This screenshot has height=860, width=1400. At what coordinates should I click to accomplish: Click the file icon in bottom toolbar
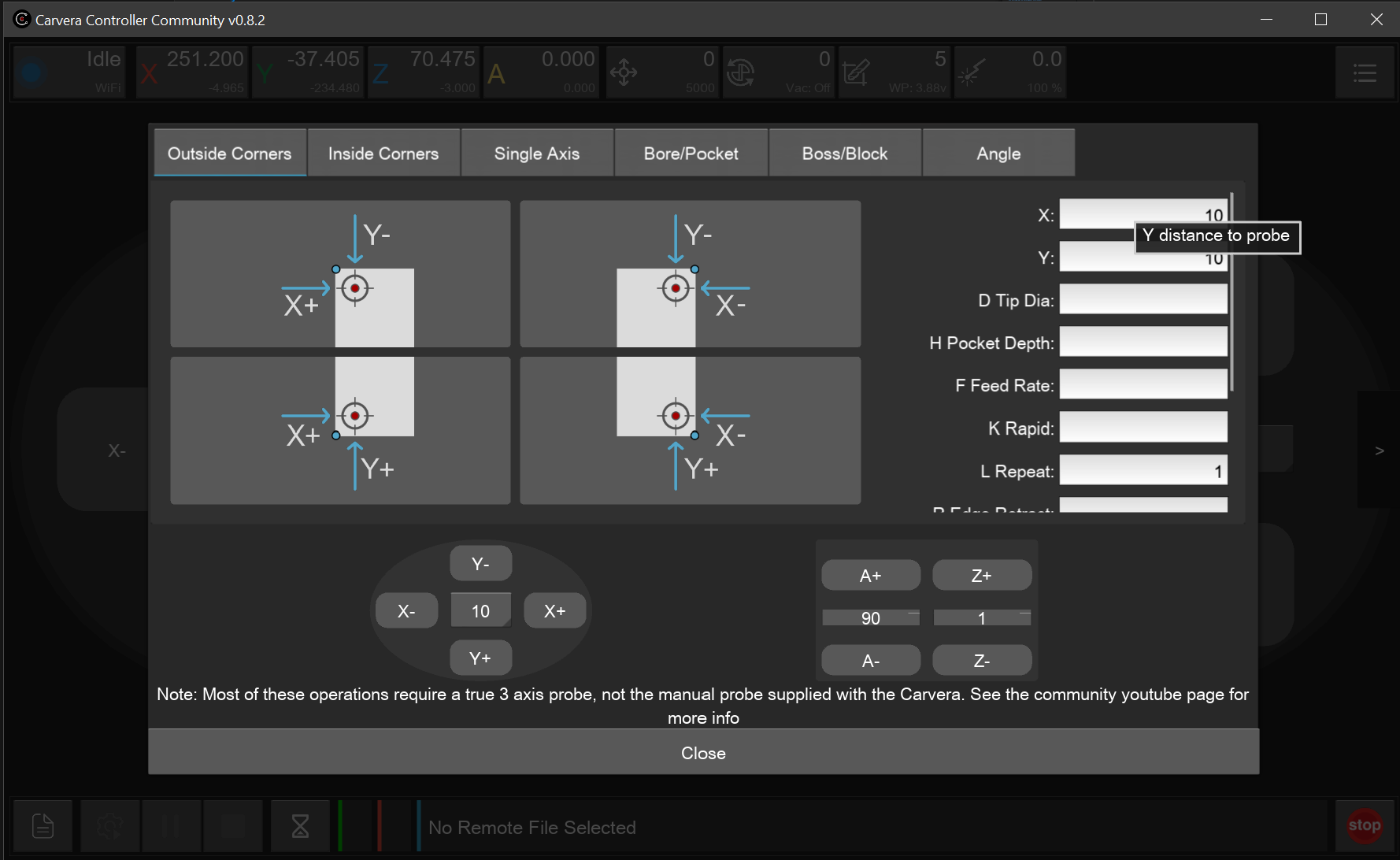43,826
